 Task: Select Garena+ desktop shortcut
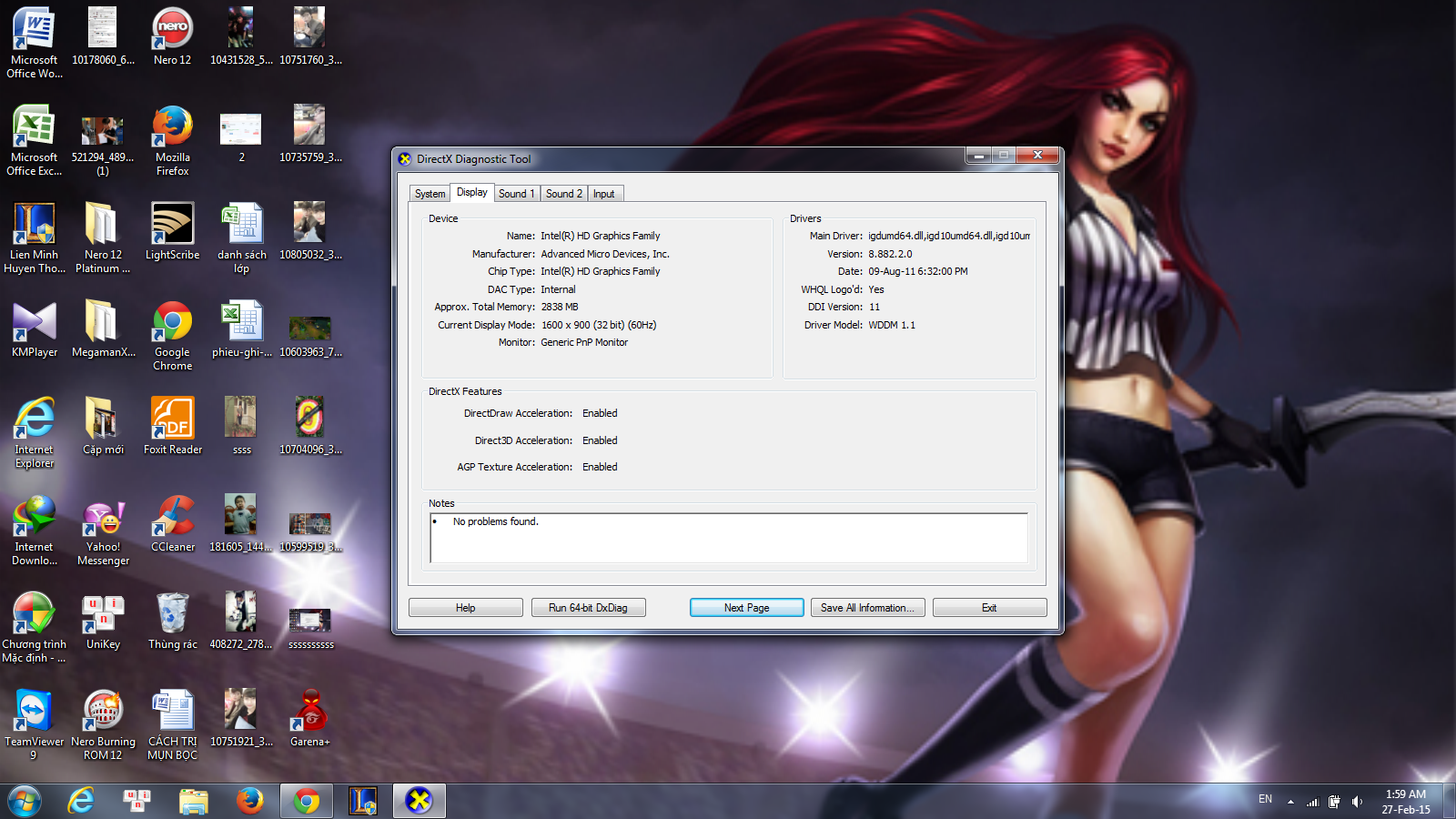click(310, 718)
